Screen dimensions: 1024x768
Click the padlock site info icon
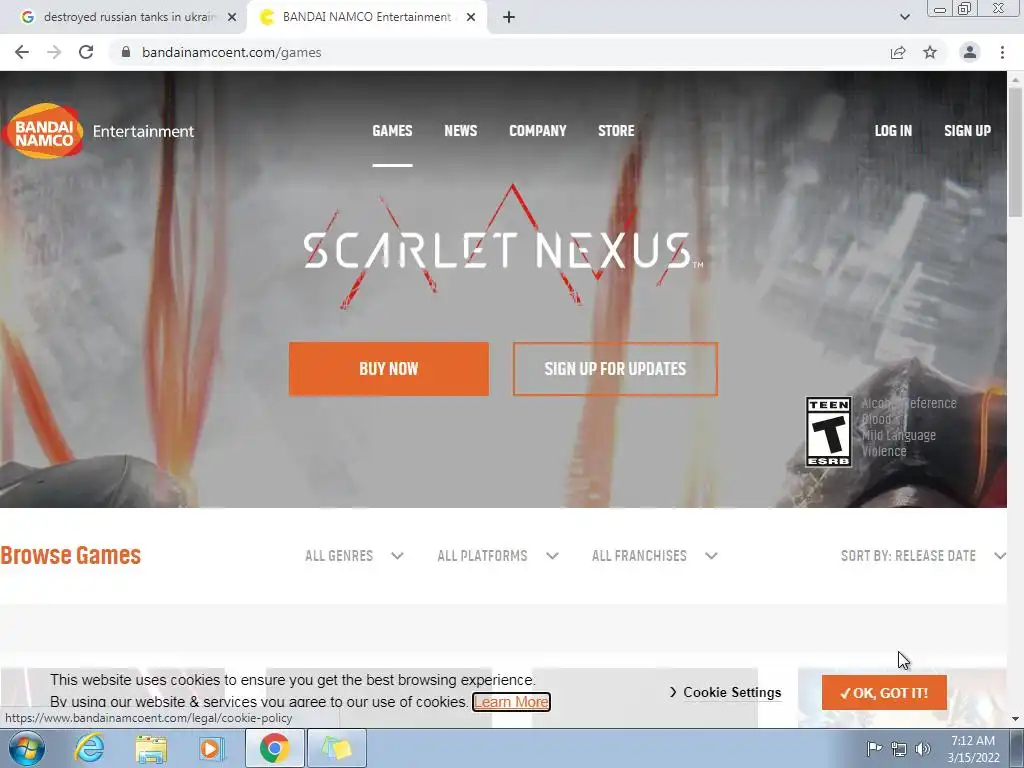[126, 52]
